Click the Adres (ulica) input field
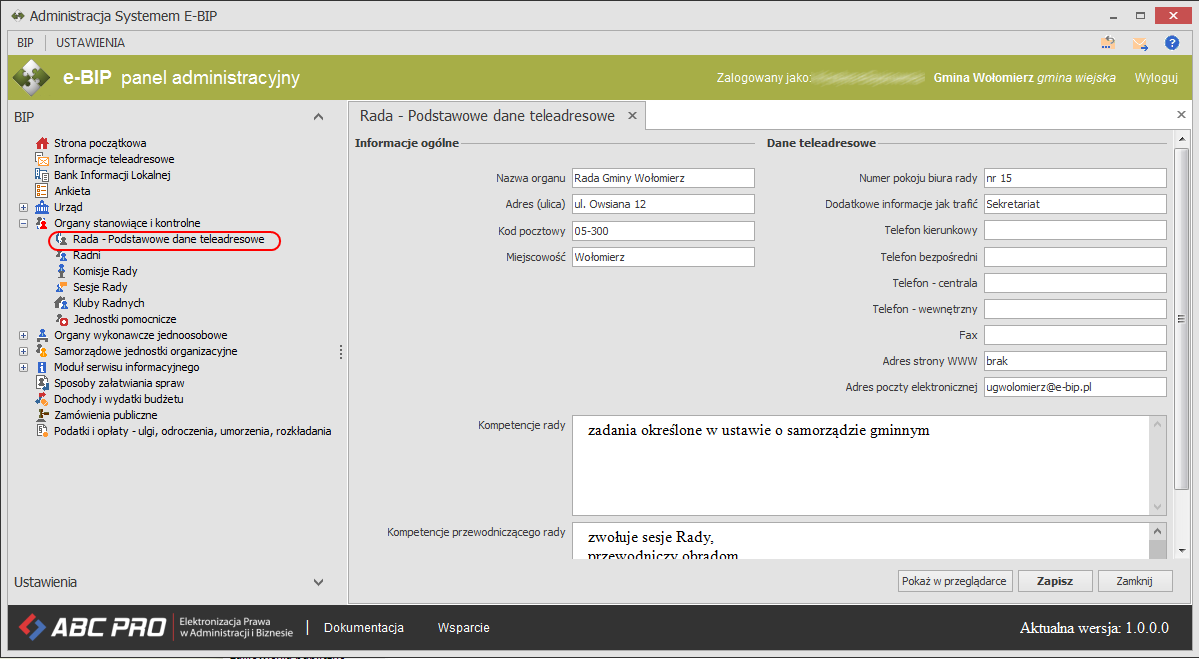Screen dimensions: 1199x659 coord(663,204)
